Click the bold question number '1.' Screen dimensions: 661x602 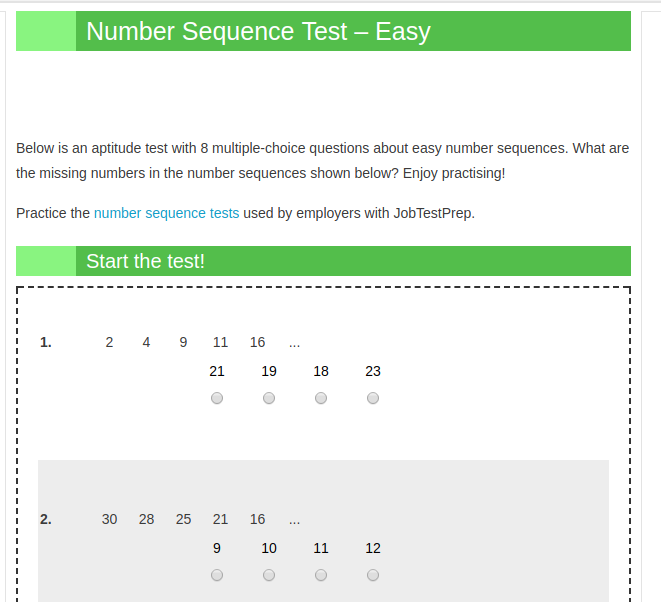click(x=46, y=342)
